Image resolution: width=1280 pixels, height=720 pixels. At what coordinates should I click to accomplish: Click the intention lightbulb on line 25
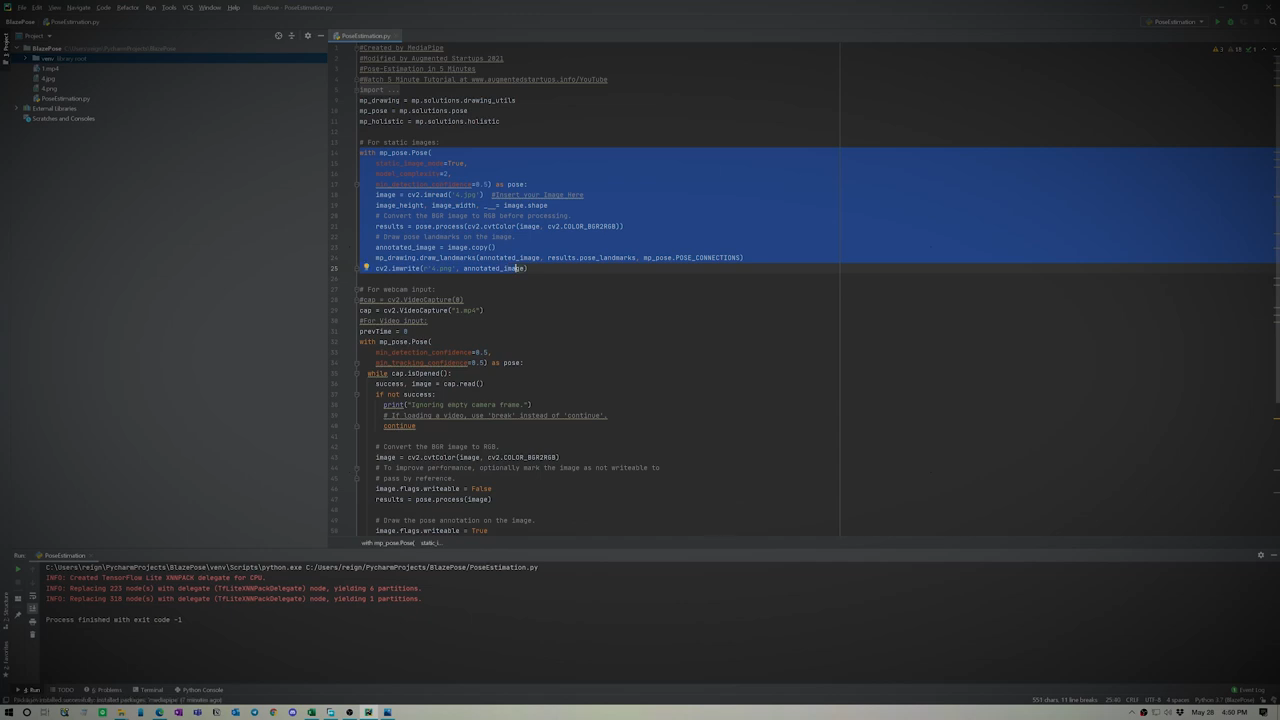click(366, 268)
